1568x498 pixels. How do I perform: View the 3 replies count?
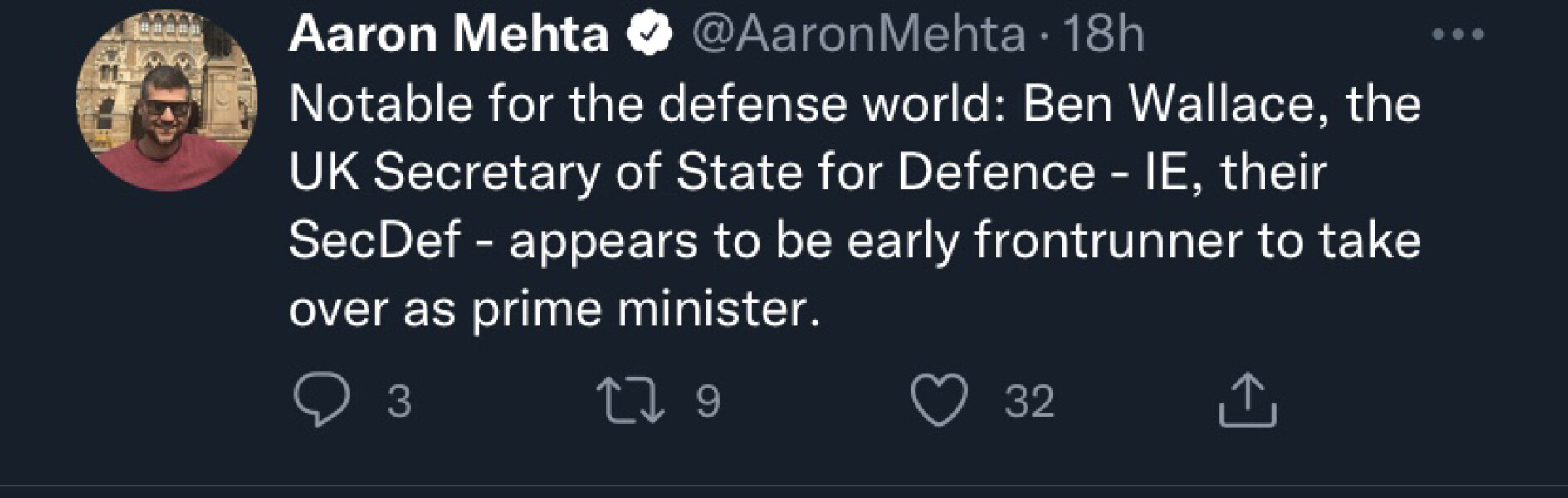click(399, 402)
